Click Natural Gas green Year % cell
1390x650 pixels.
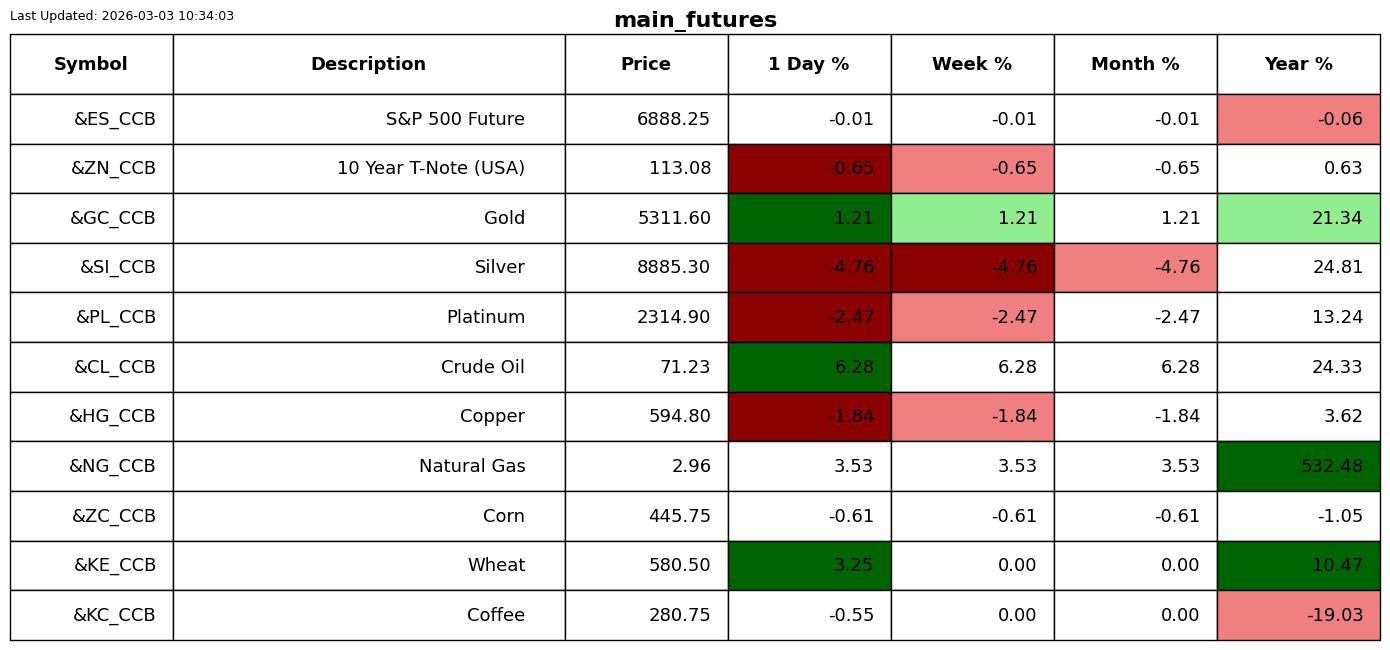pyautogui.click(x=1298, y=467)
